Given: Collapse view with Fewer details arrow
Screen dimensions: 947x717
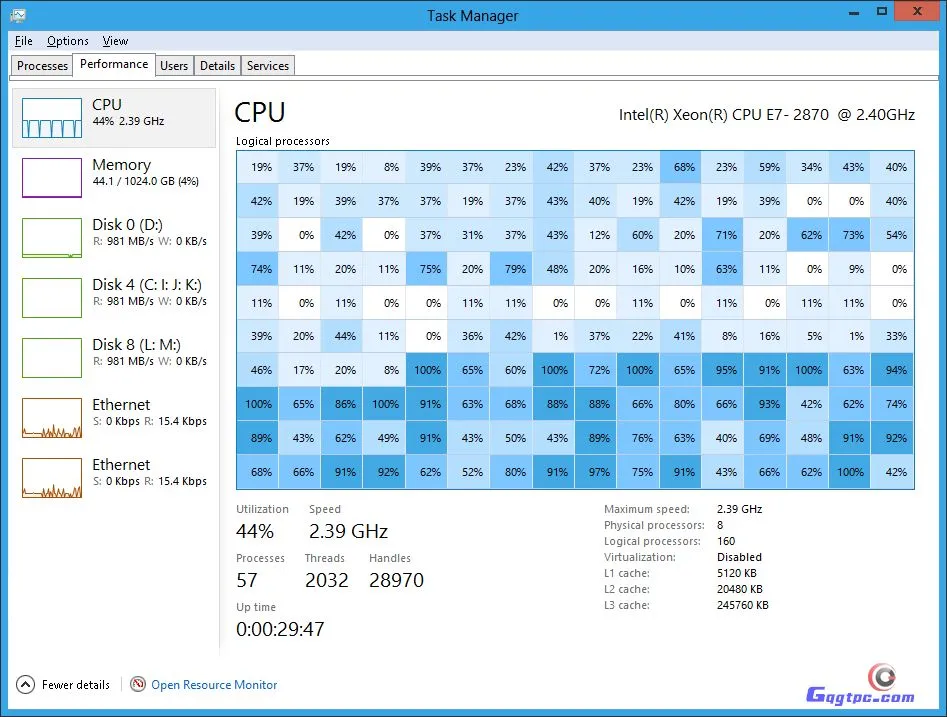Looking at the screenshot, I should coord(25,685).
